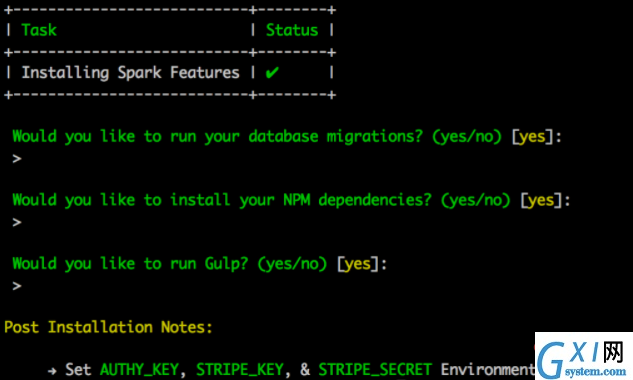Click the green checkmark in the Status column
The width and height of the screenshot is (633, 380).
(x=272, y=73)
